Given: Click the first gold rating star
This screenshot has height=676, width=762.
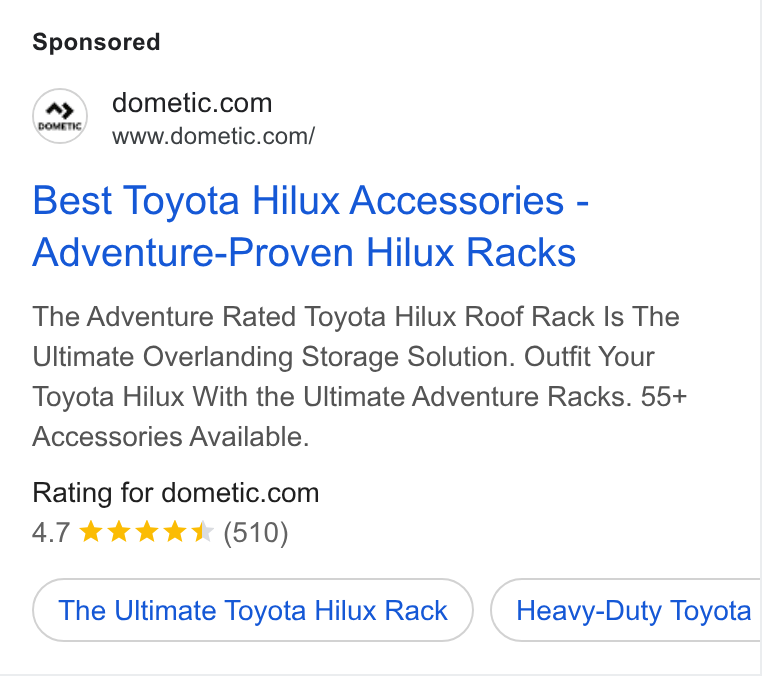Looking at the screenshot, I should [x=90, y=531].
